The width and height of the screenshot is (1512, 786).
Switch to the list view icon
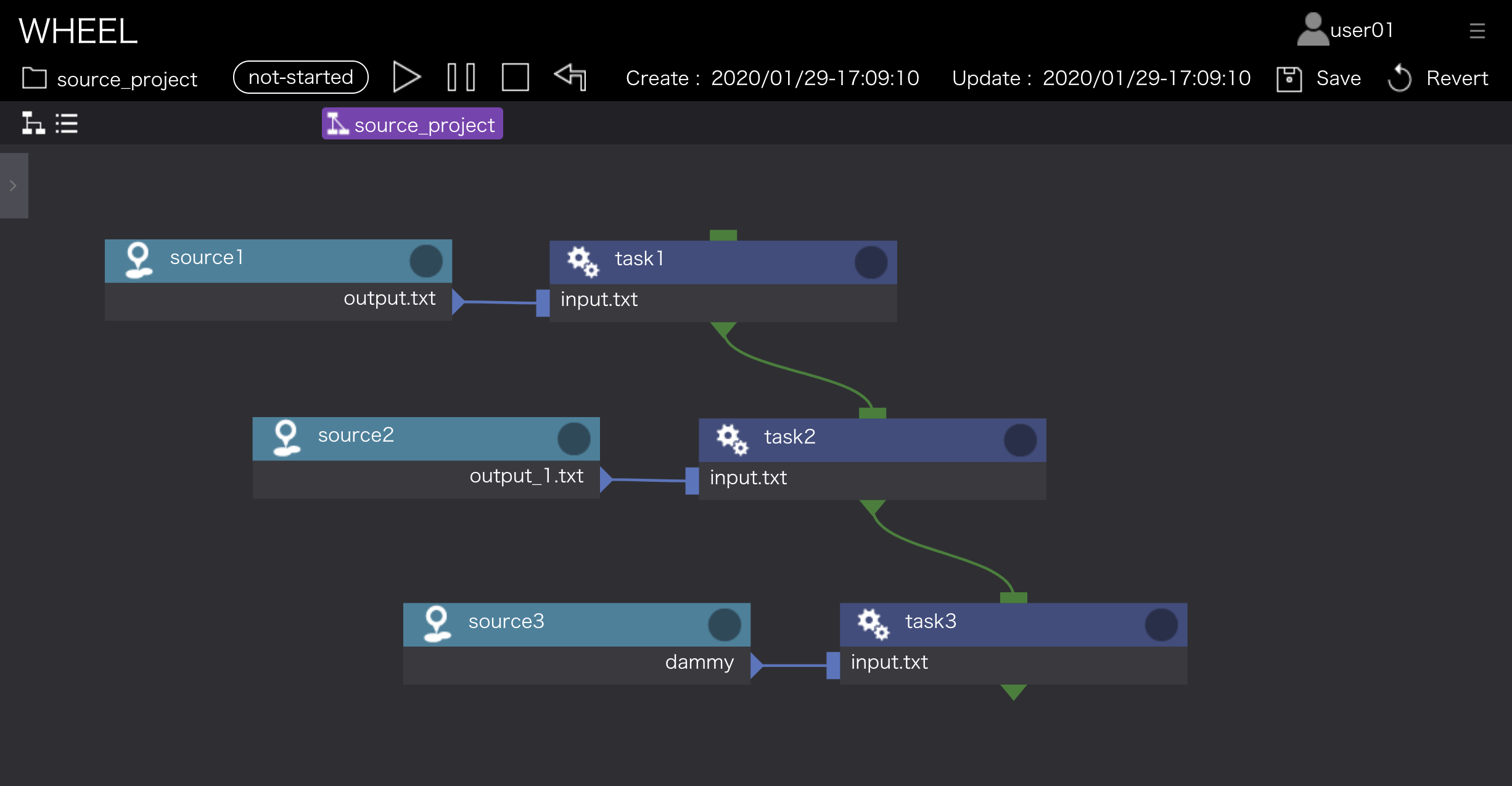(x=67, y=123)
